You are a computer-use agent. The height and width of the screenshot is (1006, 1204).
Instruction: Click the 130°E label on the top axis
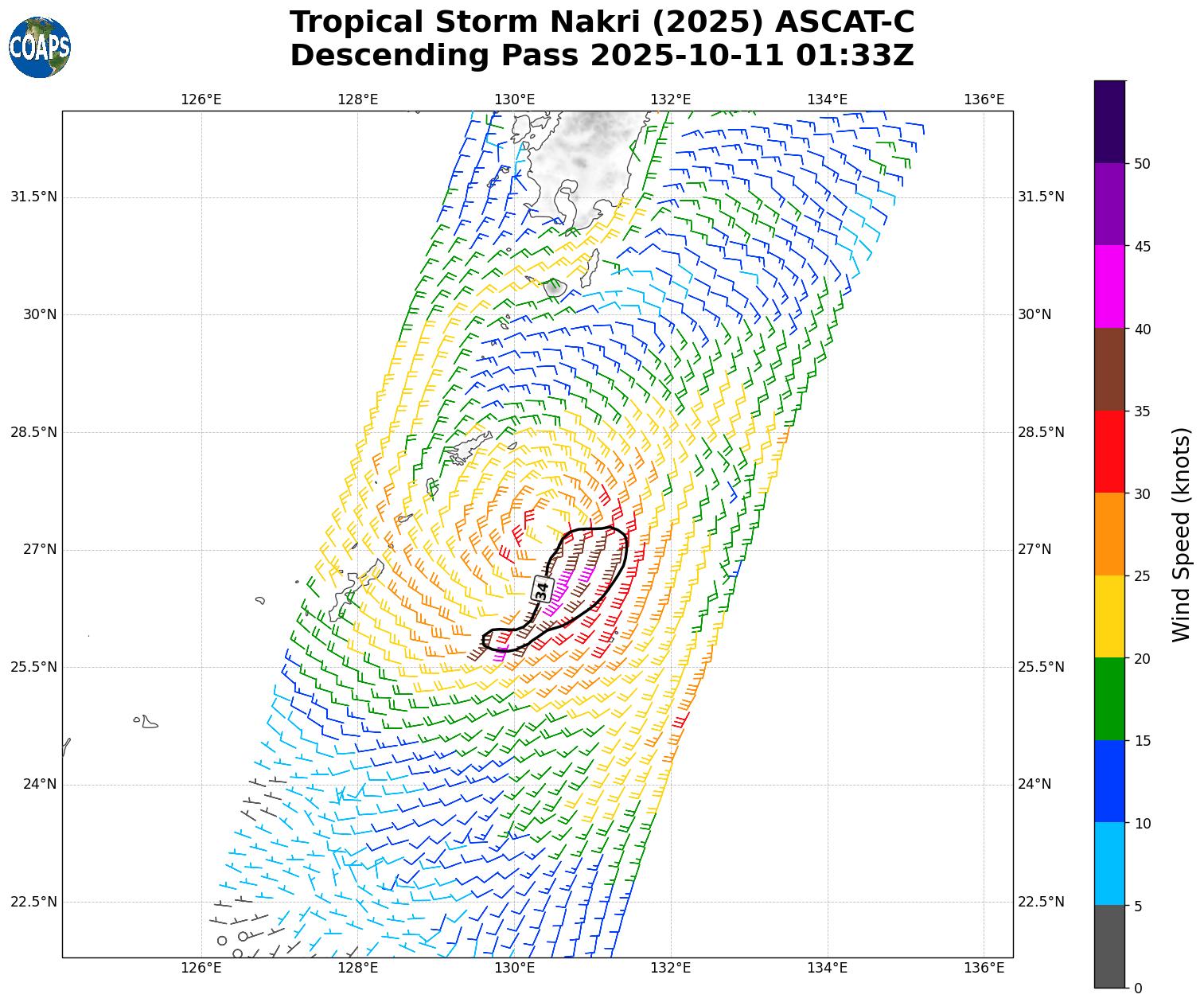[x=514, y=99]
